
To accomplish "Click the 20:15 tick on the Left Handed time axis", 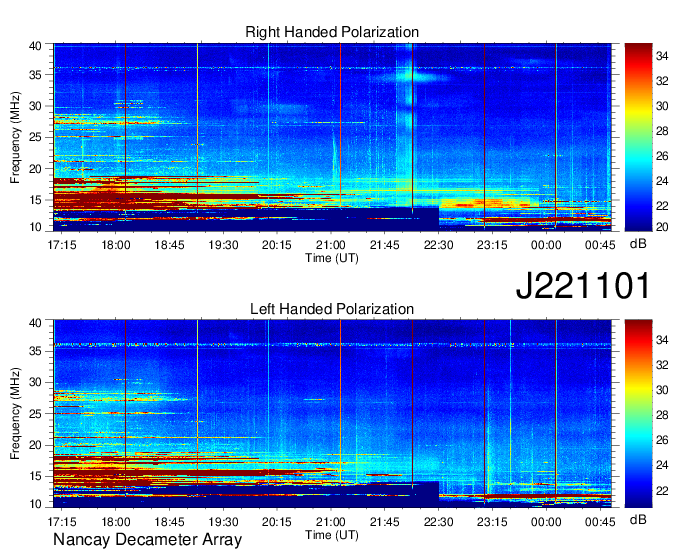I will (277, 522).
